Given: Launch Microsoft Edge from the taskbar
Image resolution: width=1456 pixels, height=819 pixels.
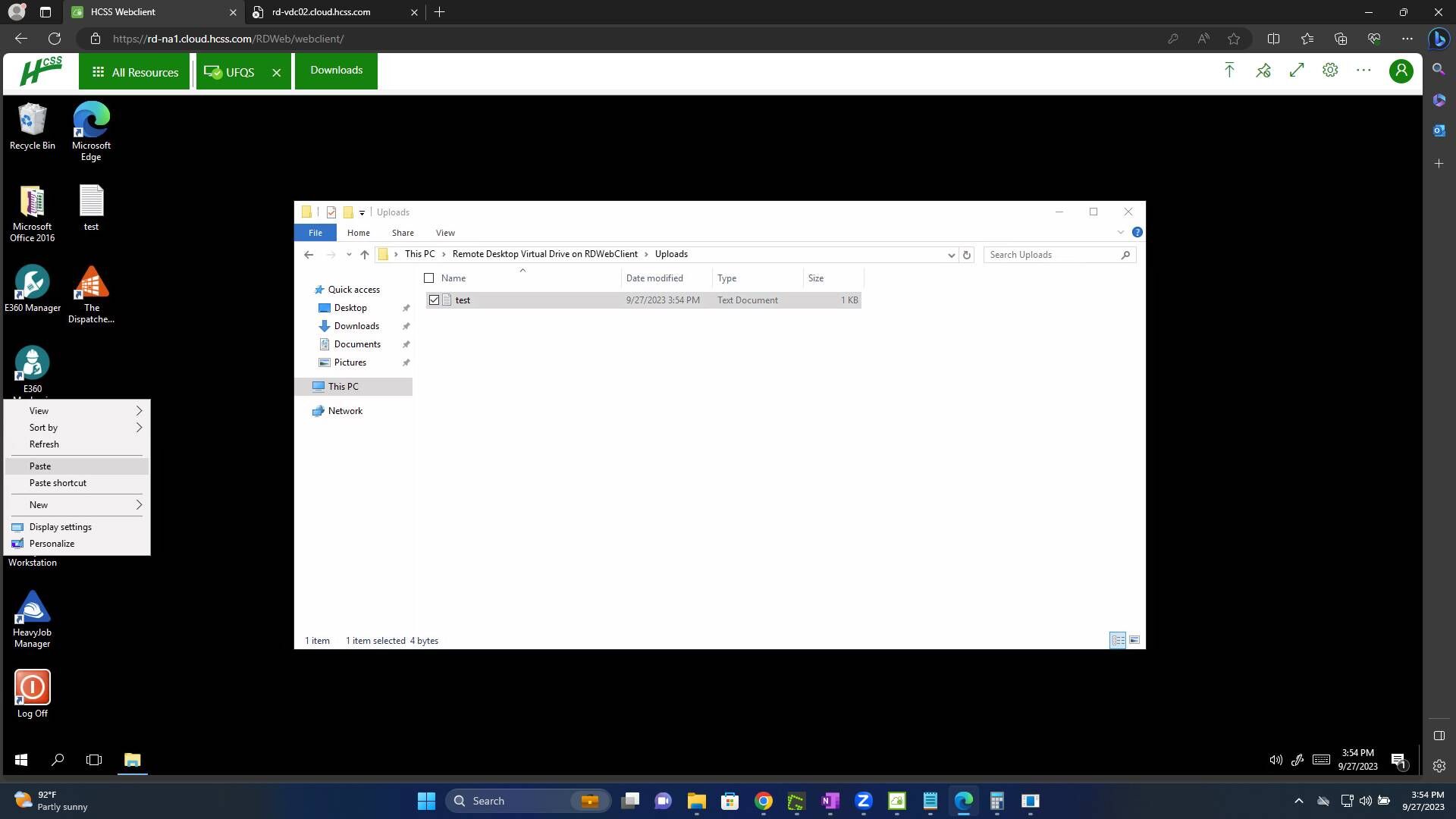Looking at the screenshot, I should [963, 801].
